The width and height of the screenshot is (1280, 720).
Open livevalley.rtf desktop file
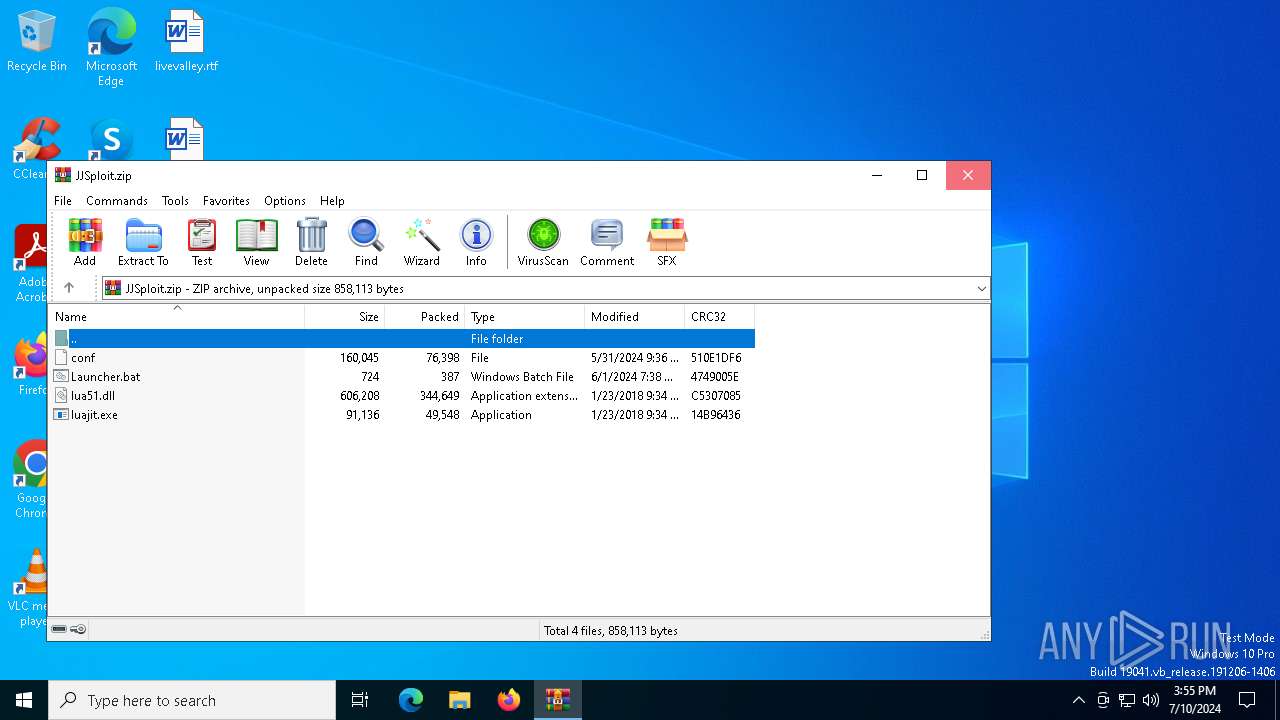(186, 42)
